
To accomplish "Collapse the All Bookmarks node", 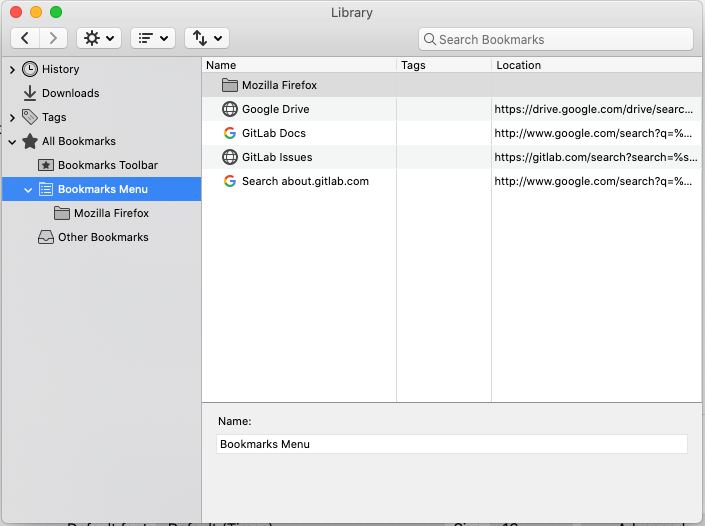I will coord(12,142).
